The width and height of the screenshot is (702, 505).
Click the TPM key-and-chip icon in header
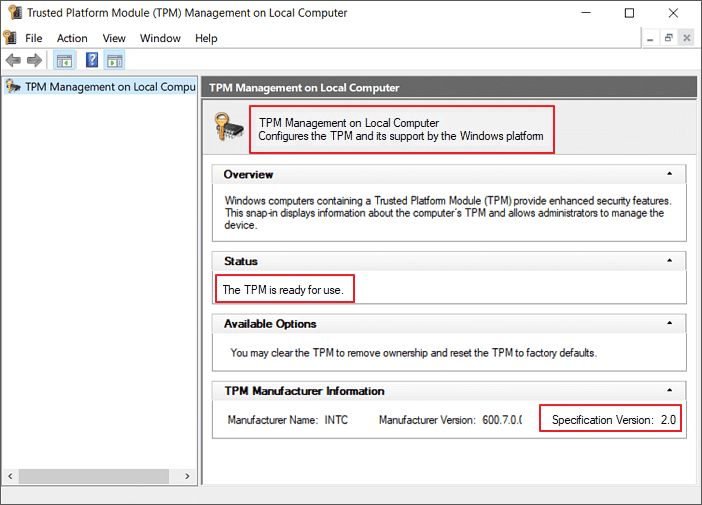[227, 128]
